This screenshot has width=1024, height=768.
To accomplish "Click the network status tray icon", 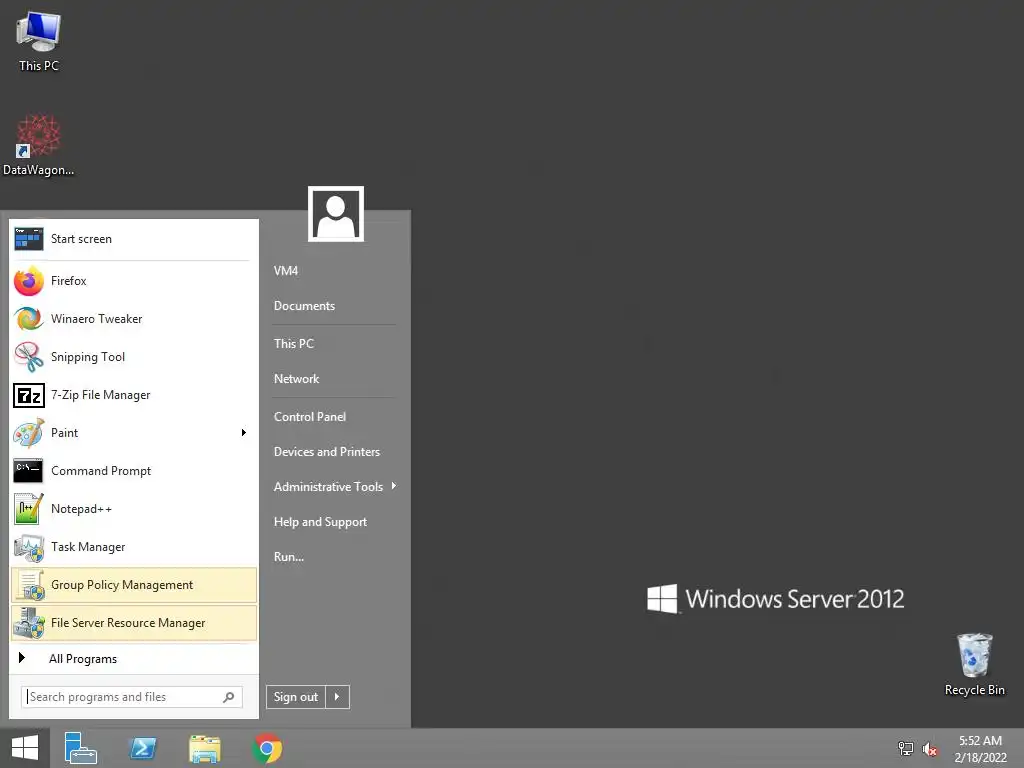I will [x=905, y=748].
